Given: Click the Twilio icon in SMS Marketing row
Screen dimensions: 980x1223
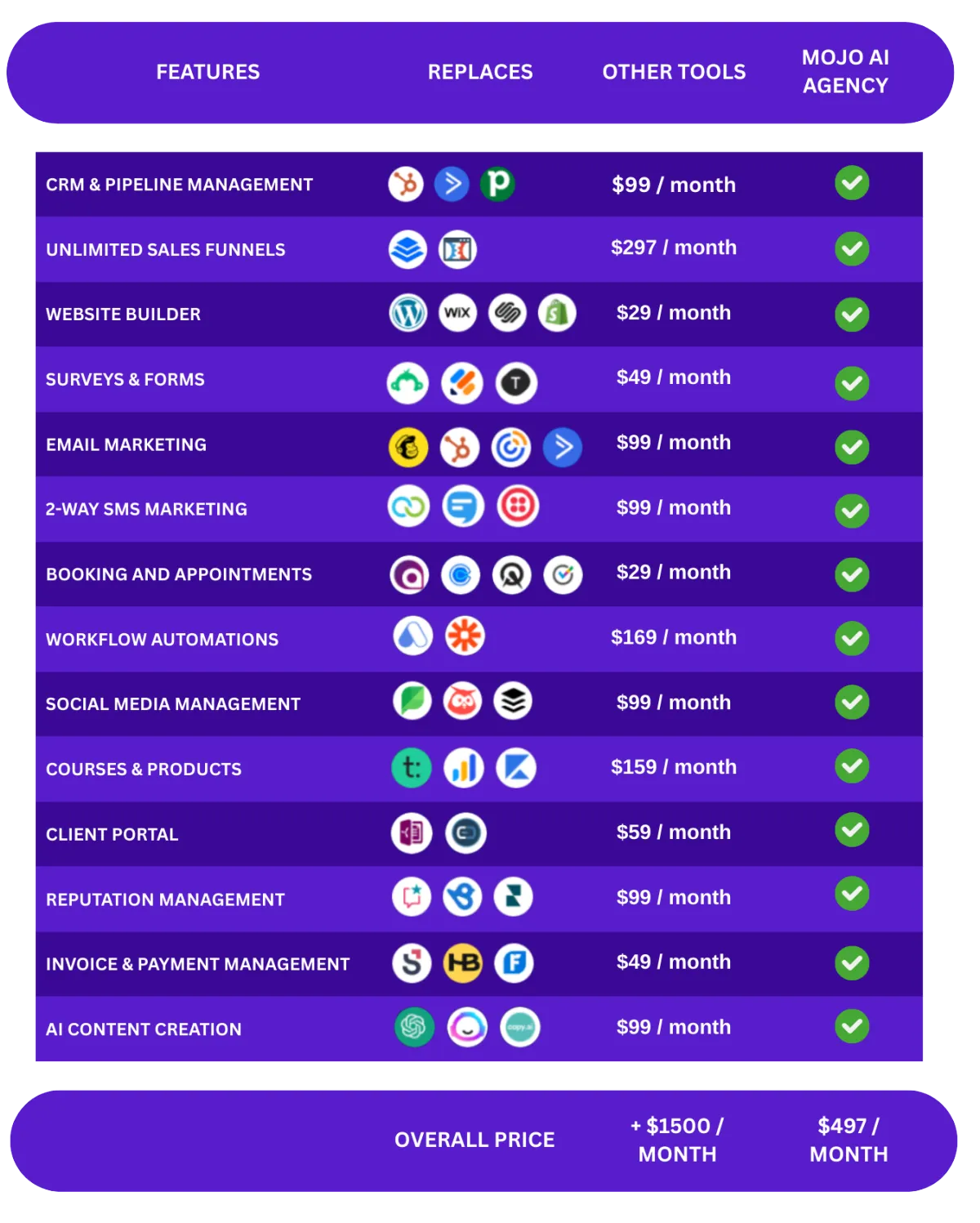Looking at the screenshot, I should click(518, 506).
